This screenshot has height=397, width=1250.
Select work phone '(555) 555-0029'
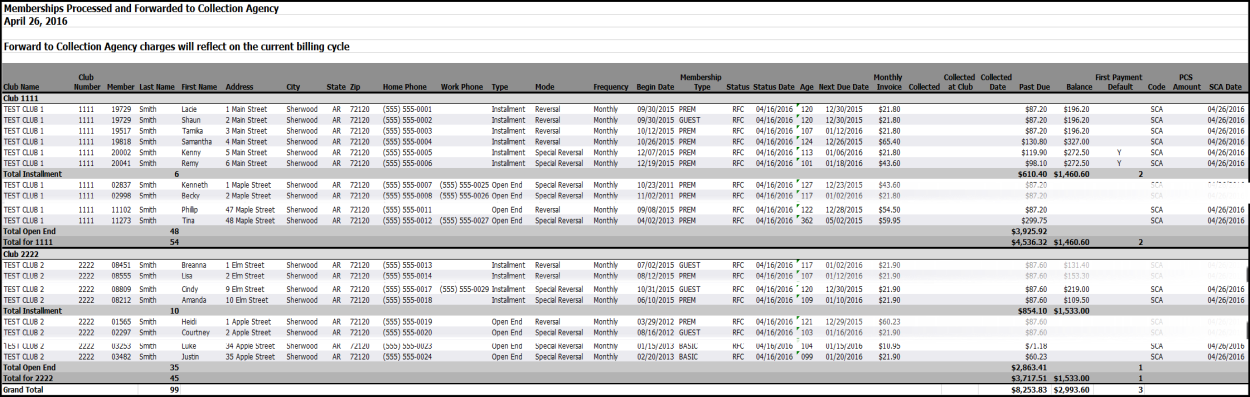[x=465, y=289]
